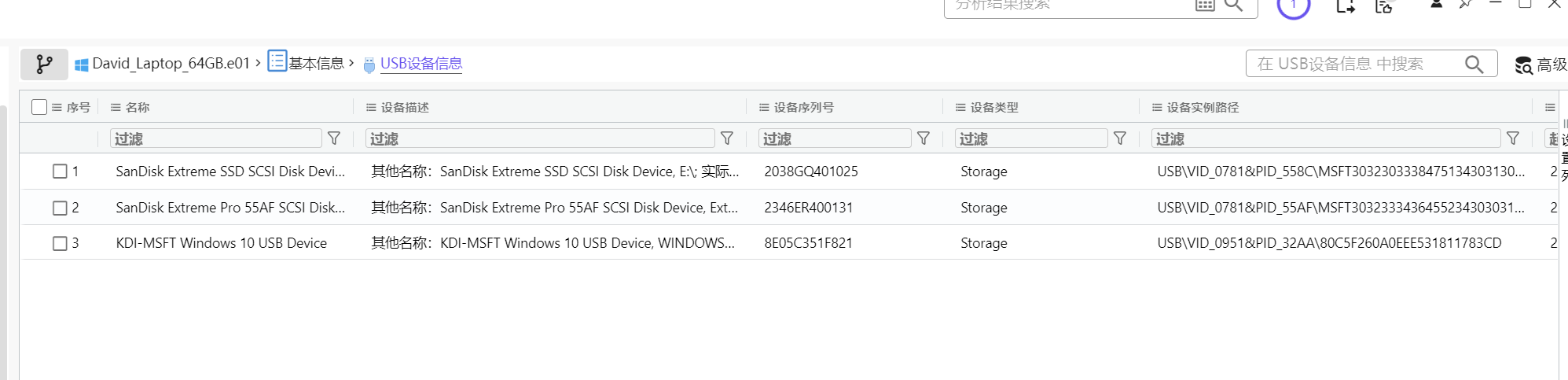Check the box for row 2 SanDisk Extreme Pro

tap(60, 208)
